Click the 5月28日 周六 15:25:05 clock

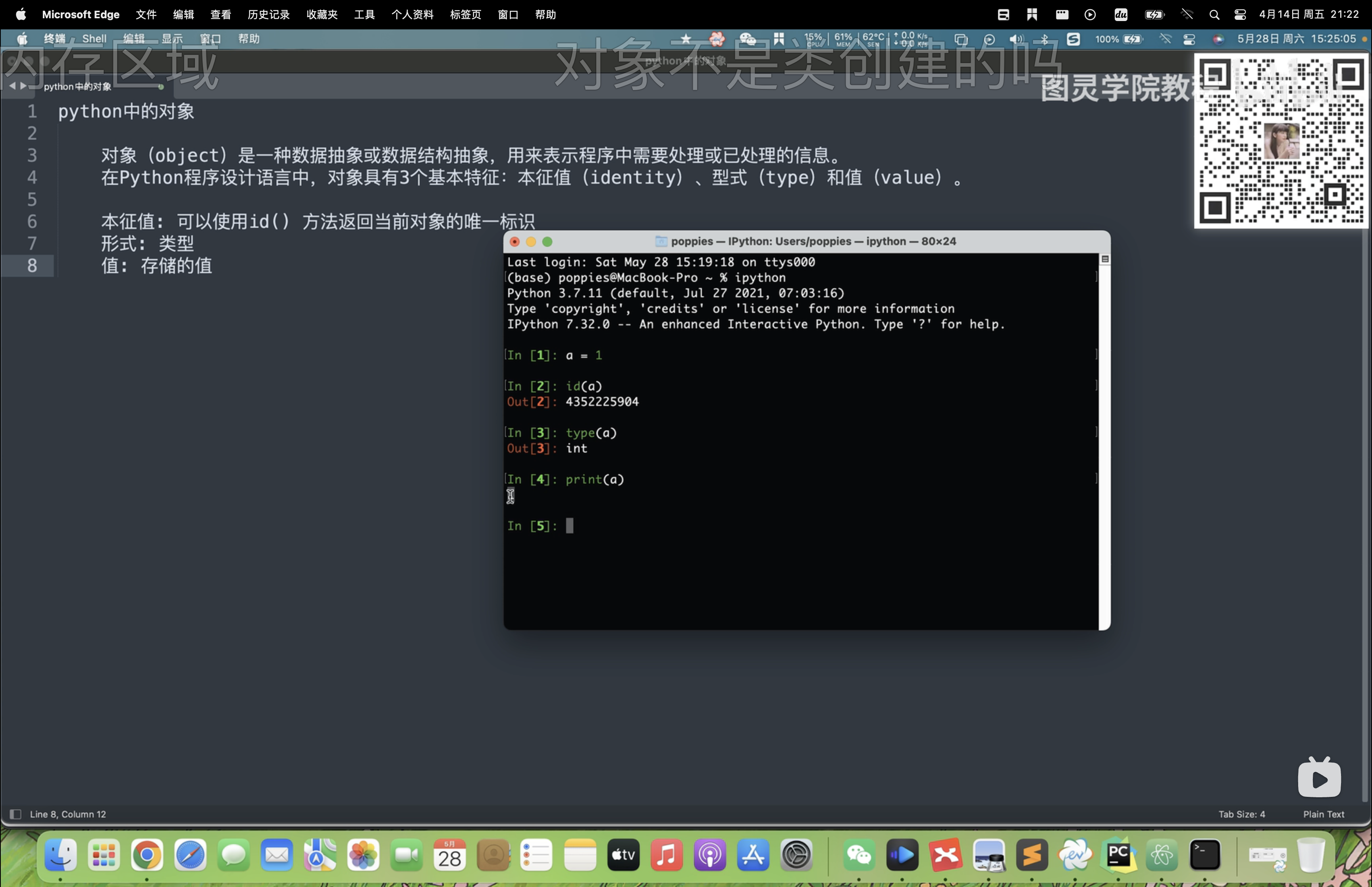coord(1297,39)
